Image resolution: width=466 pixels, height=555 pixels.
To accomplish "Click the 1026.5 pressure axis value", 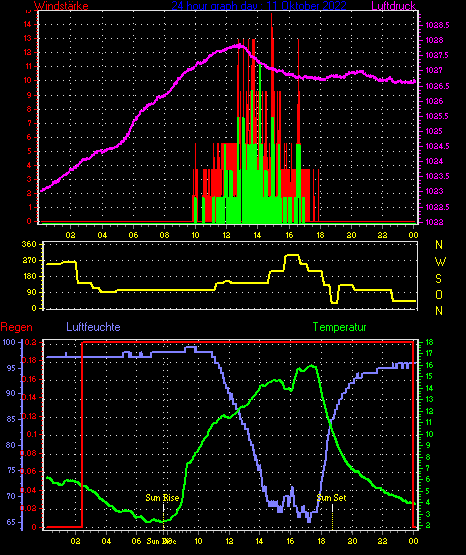I will click(x=437, y=86).
